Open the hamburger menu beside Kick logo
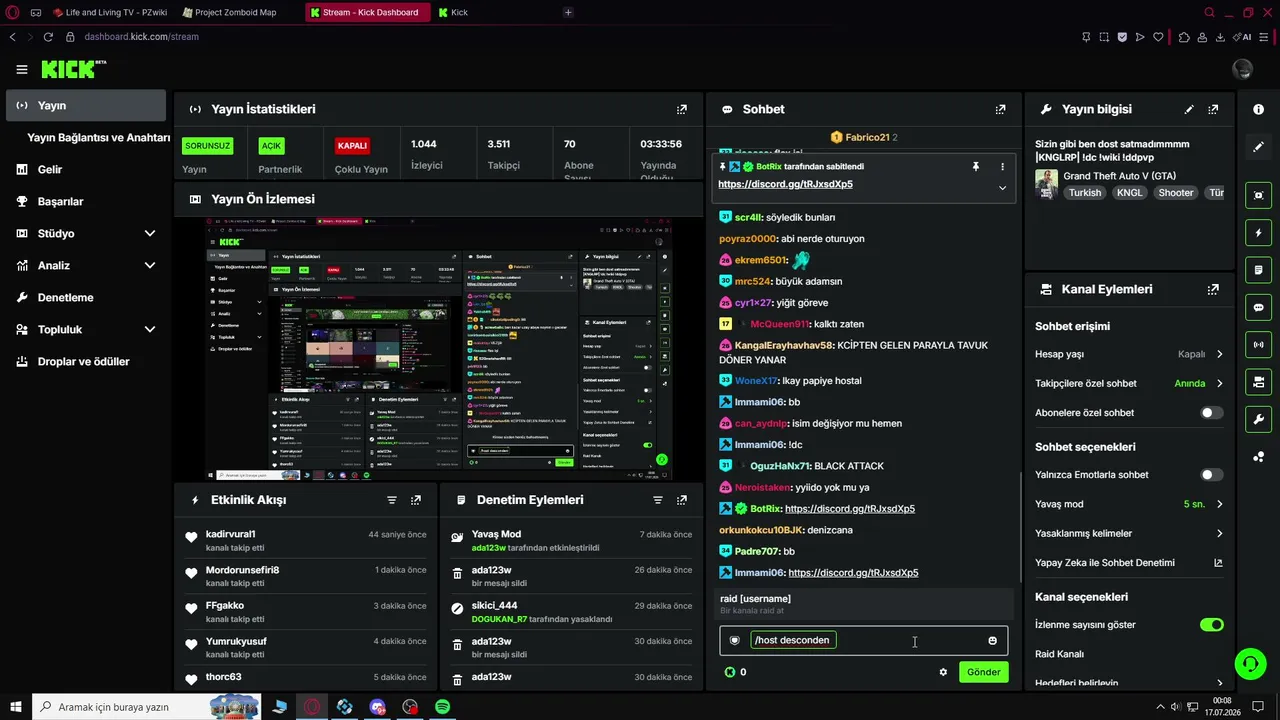This screenshot has height=720, width=1280. click(22, 70)
